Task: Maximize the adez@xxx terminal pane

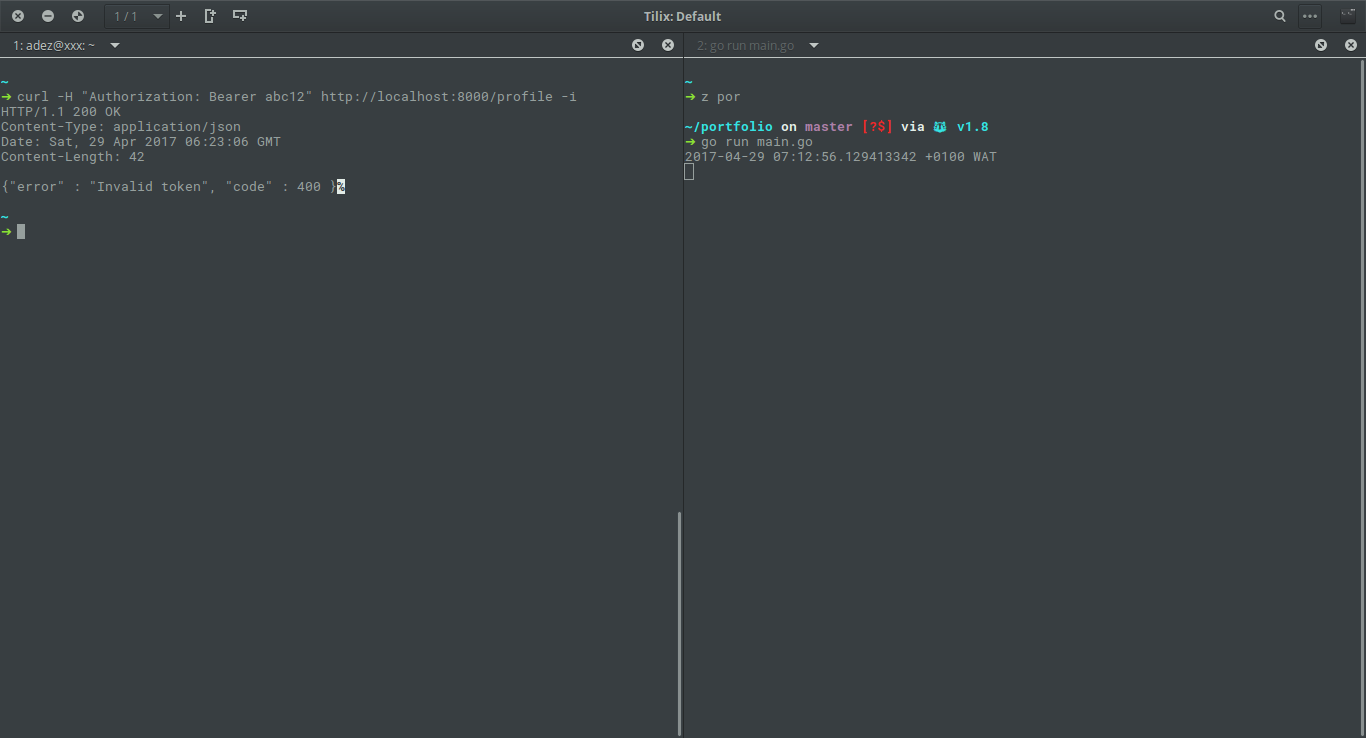Action: [x=638, y=45]
